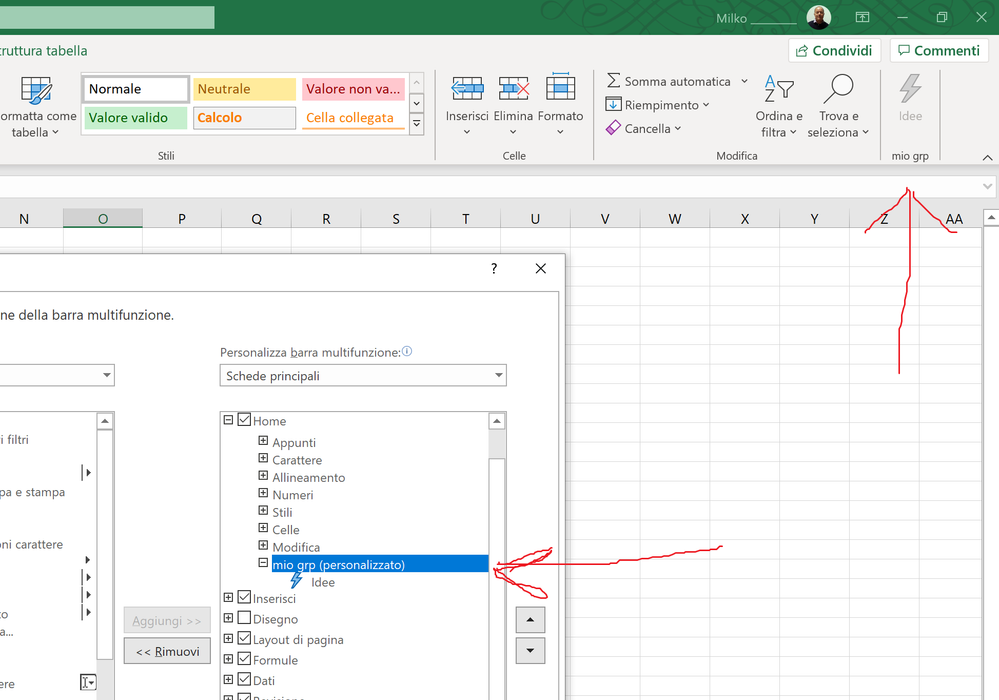
Task: Enable the Disegno tab checkbox
Action: (x=244, y=619)
